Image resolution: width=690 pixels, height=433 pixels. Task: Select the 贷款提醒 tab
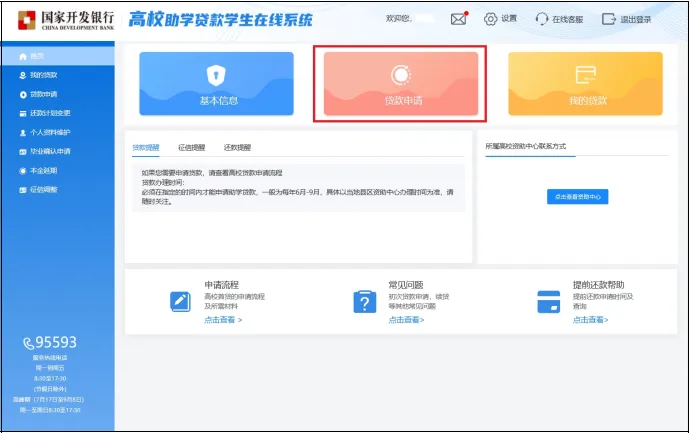click(x=146, y=147)
